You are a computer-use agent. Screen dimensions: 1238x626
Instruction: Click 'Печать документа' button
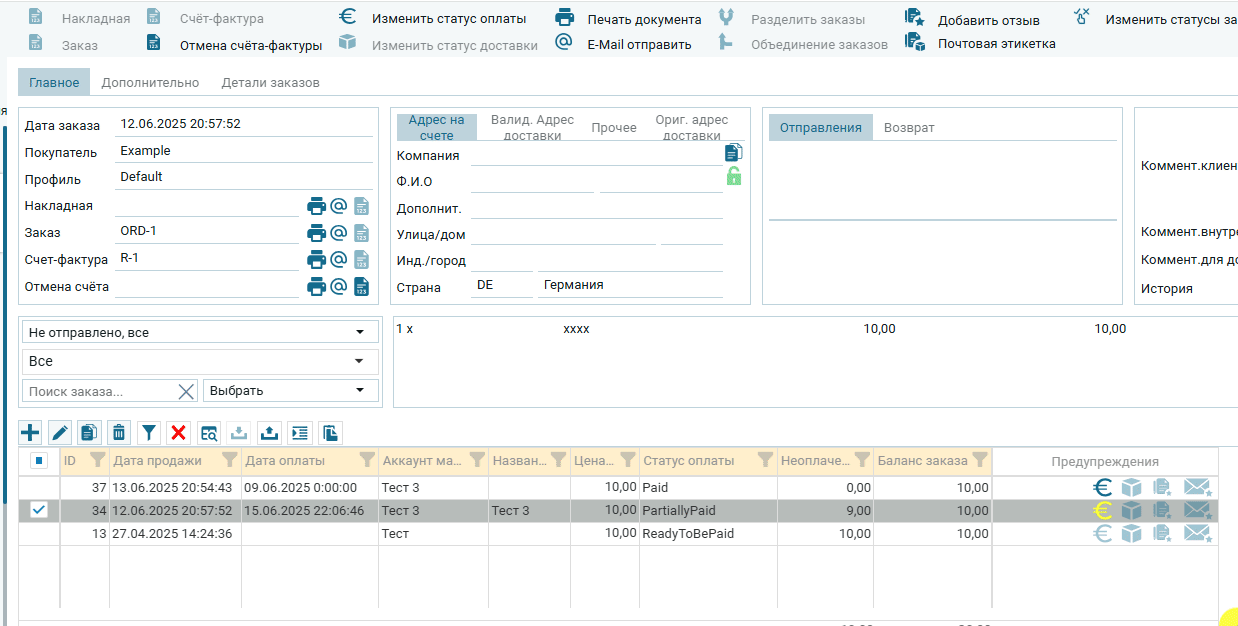coord(643,20)
